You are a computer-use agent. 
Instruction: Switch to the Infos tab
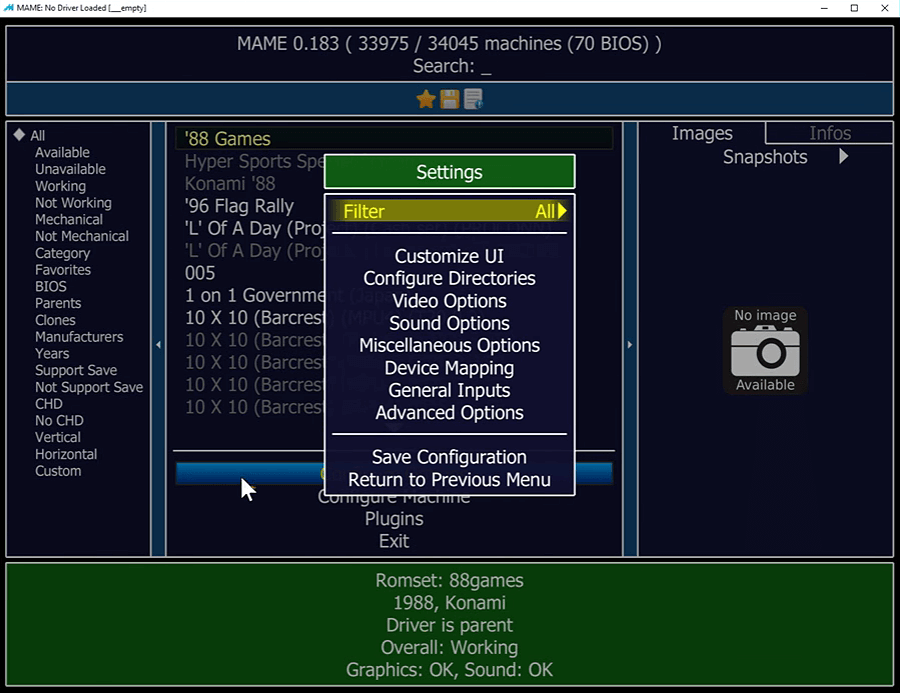830,133
